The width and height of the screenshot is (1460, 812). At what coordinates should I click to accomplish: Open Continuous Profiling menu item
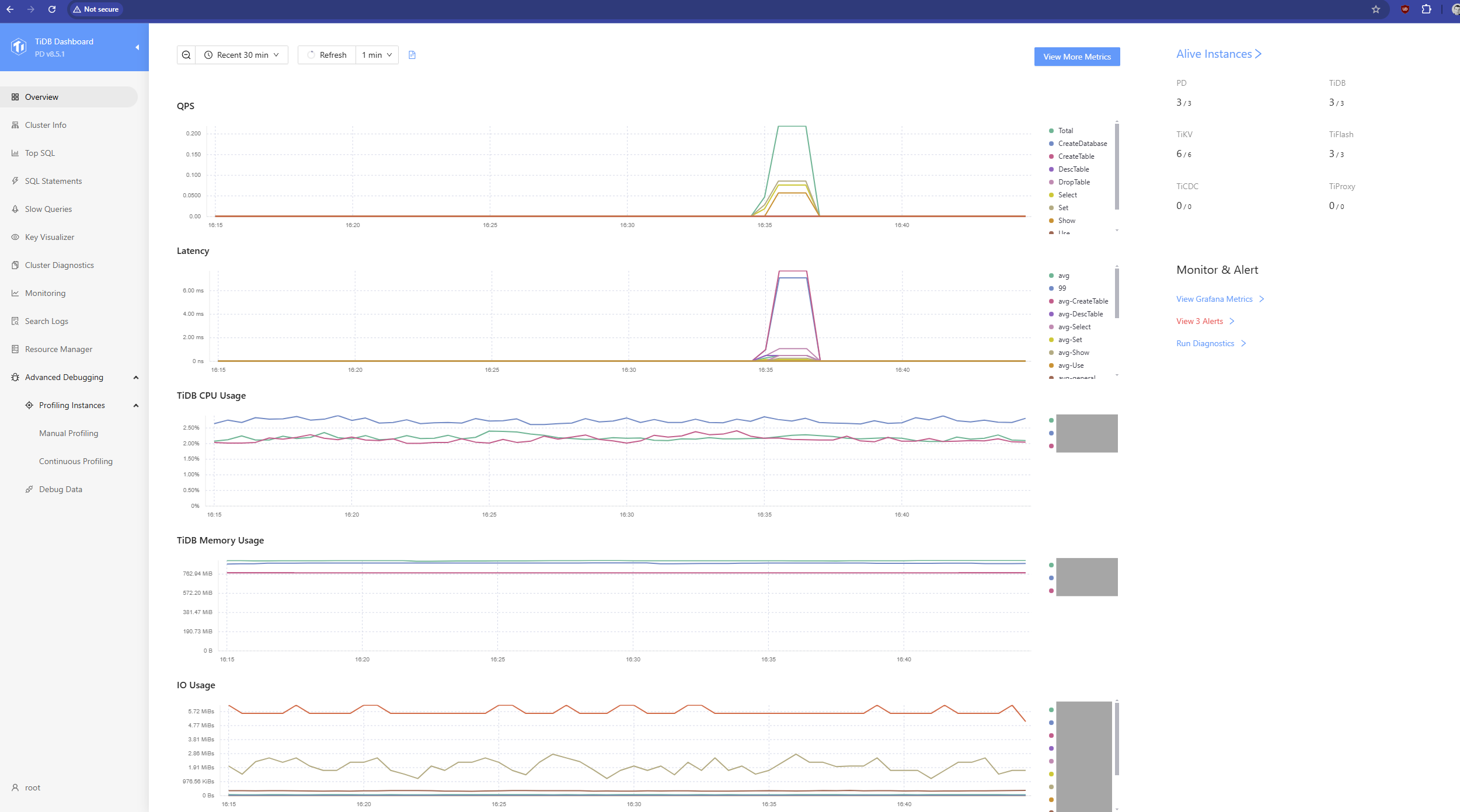click(x=69, y=461)
